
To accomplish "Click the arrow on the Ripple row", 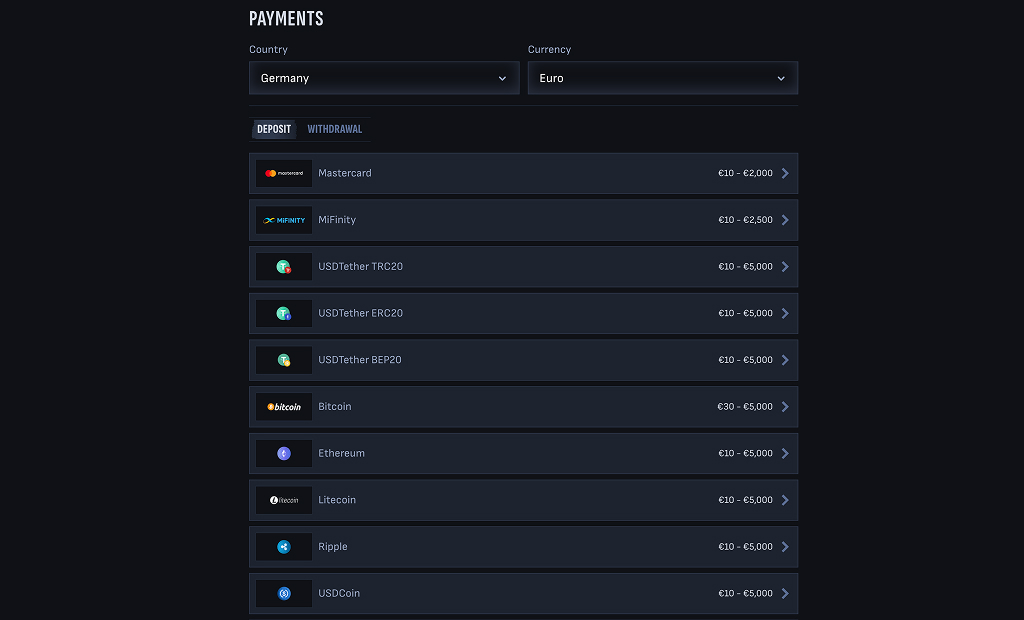I will (783, 546).
